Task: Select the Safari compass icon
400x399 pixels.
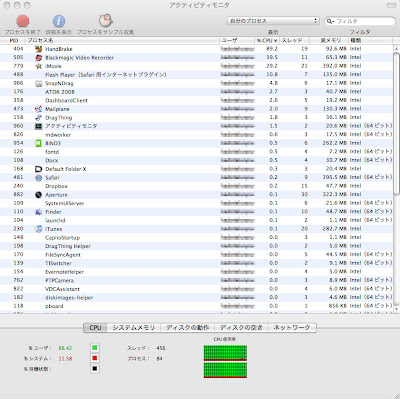Action: [39, 178]
